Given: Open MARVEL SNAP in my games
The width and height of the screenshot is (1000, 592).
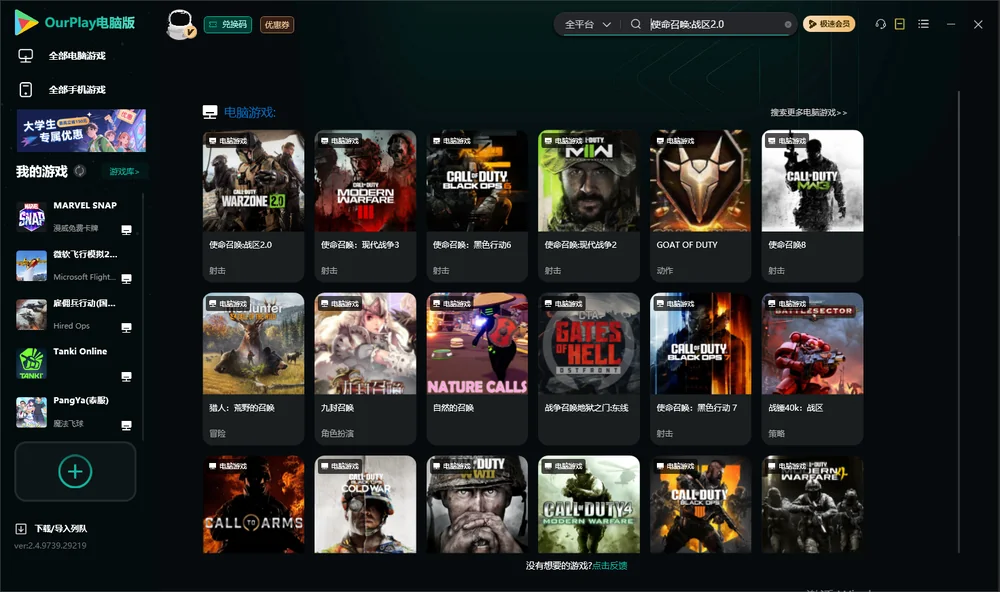Looking at the screenshot, I should pyautogui.click(x=75, y=216).
